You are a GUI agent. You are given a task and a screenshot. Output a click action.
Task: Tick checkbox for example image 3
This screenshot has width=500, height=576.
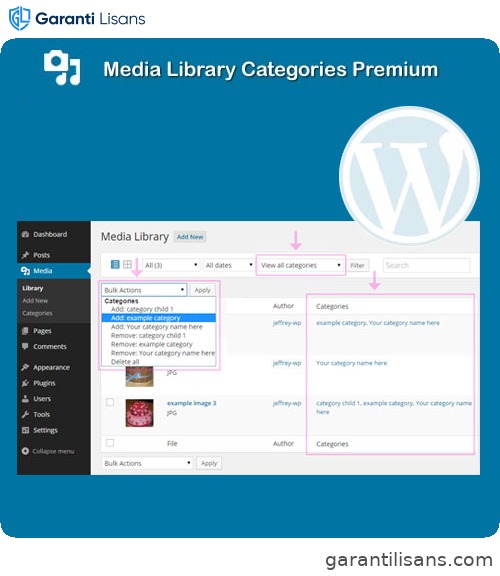110,402
